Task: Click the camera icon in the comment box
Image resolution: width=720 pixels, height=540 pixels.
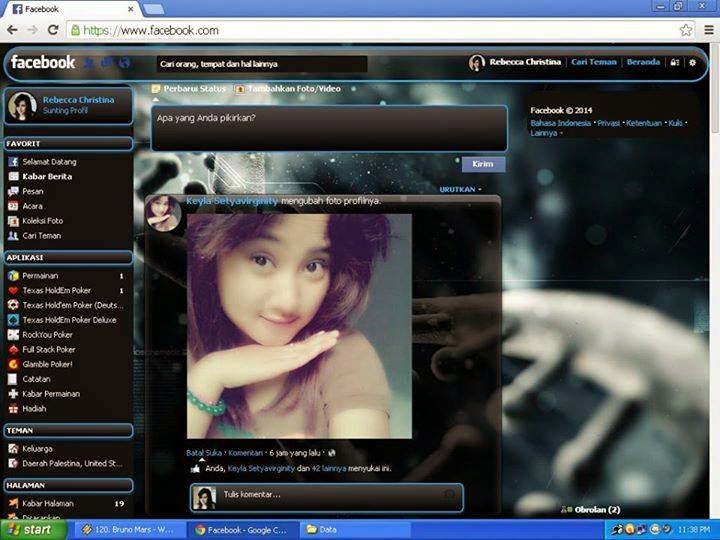Action: [x=450, y=495]
